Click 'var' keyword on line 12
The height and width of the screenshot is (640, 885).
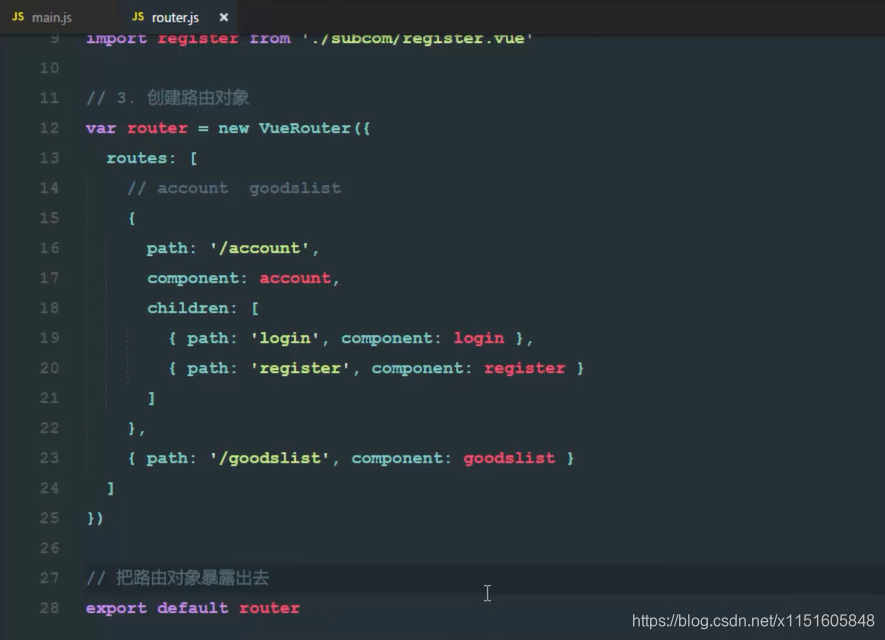(x=101, y=128)
